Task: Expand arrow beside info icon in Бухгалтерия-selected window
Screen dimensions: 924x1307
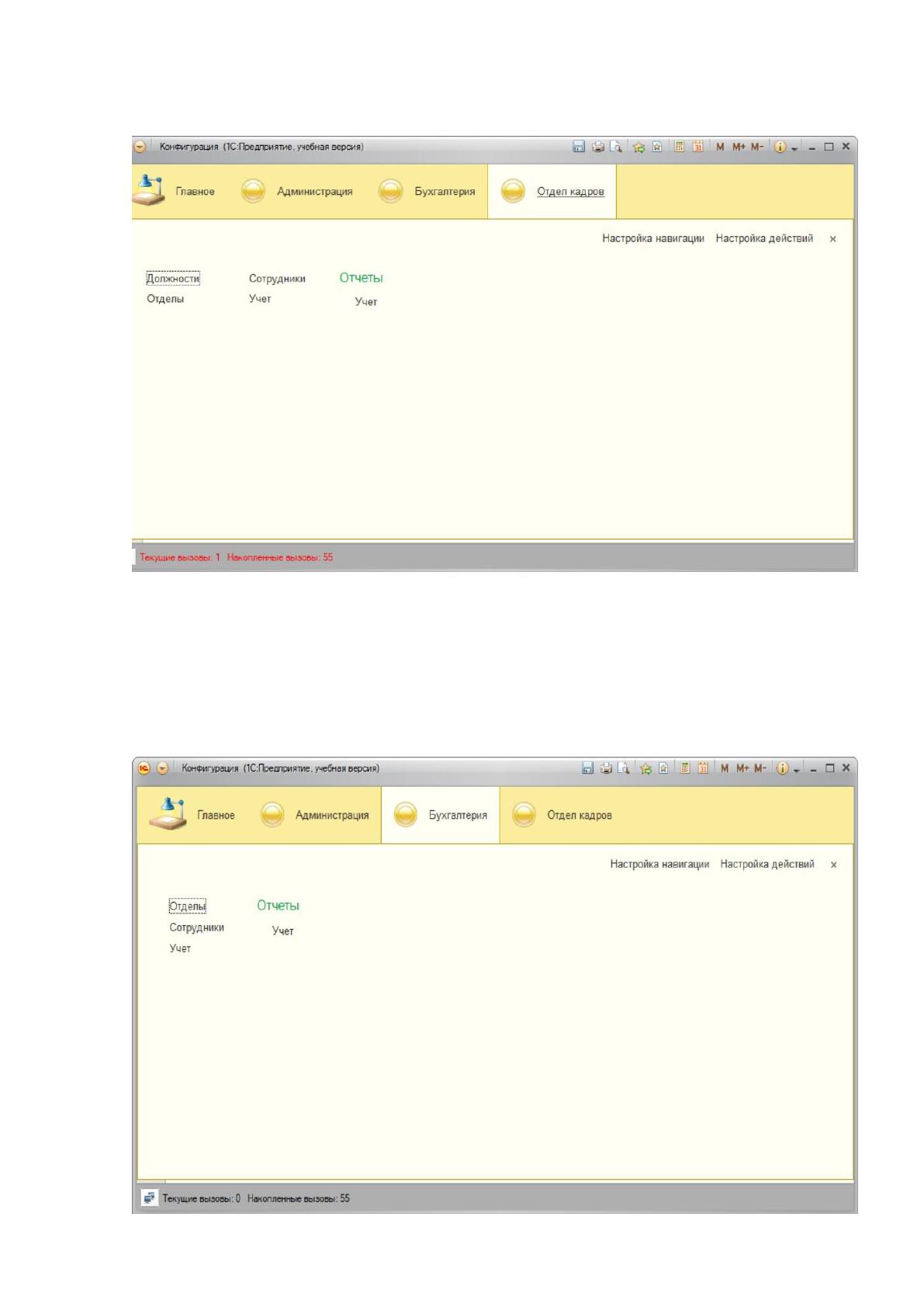Action: point(797,769)
